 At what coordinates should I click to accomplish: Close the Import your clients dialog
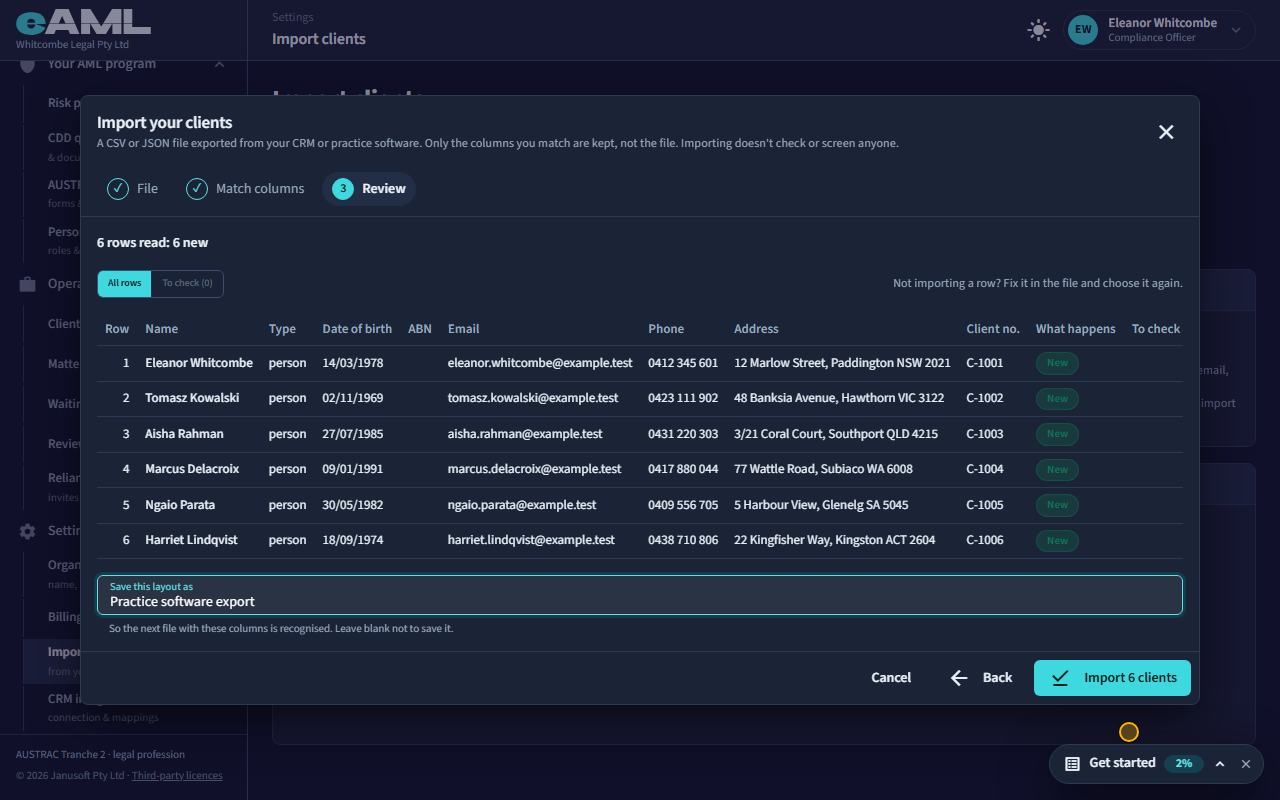1166,132
